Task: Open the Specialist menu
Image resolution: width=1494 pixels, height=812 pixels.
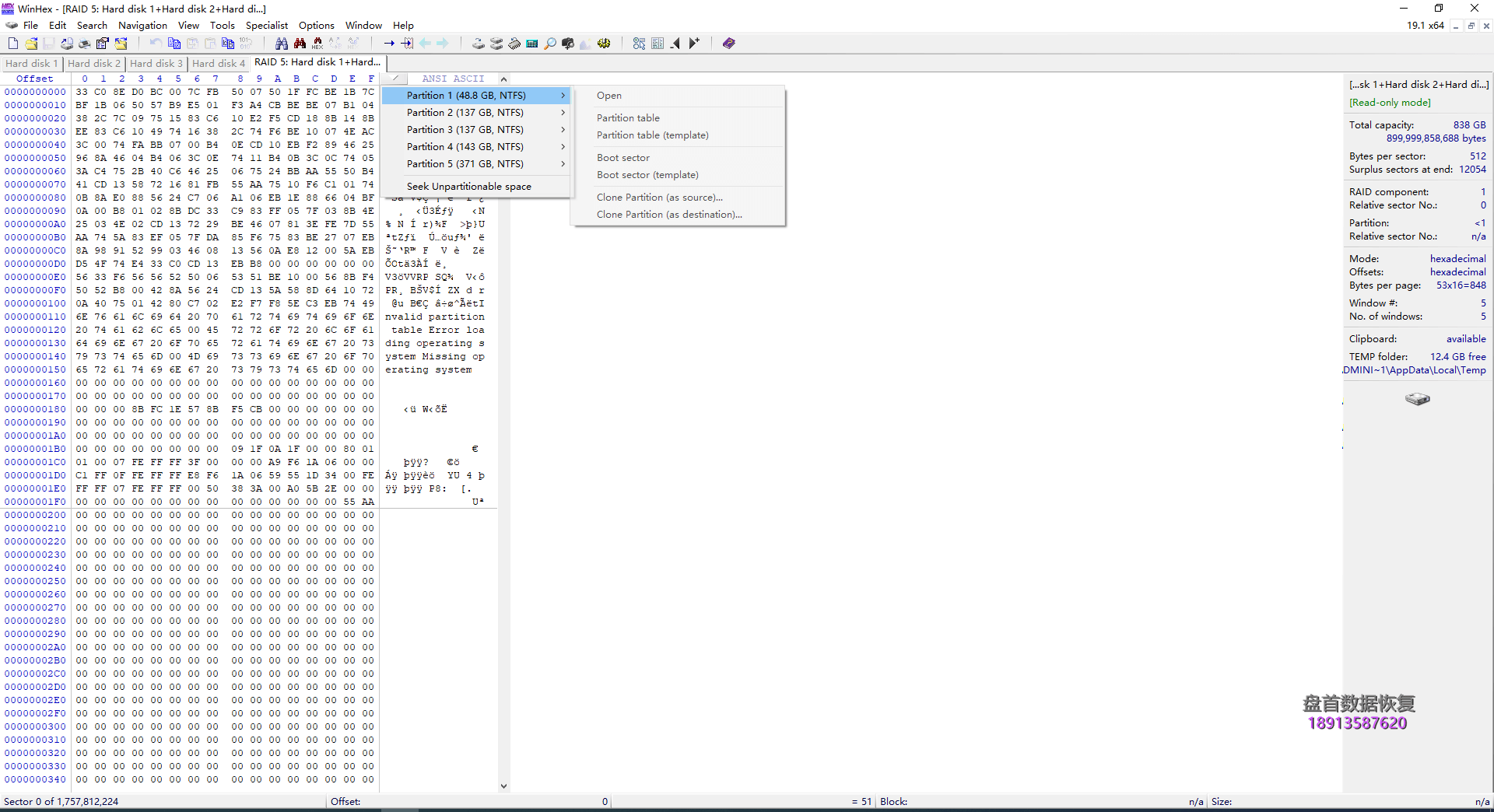Action: (x=267, y=26)
